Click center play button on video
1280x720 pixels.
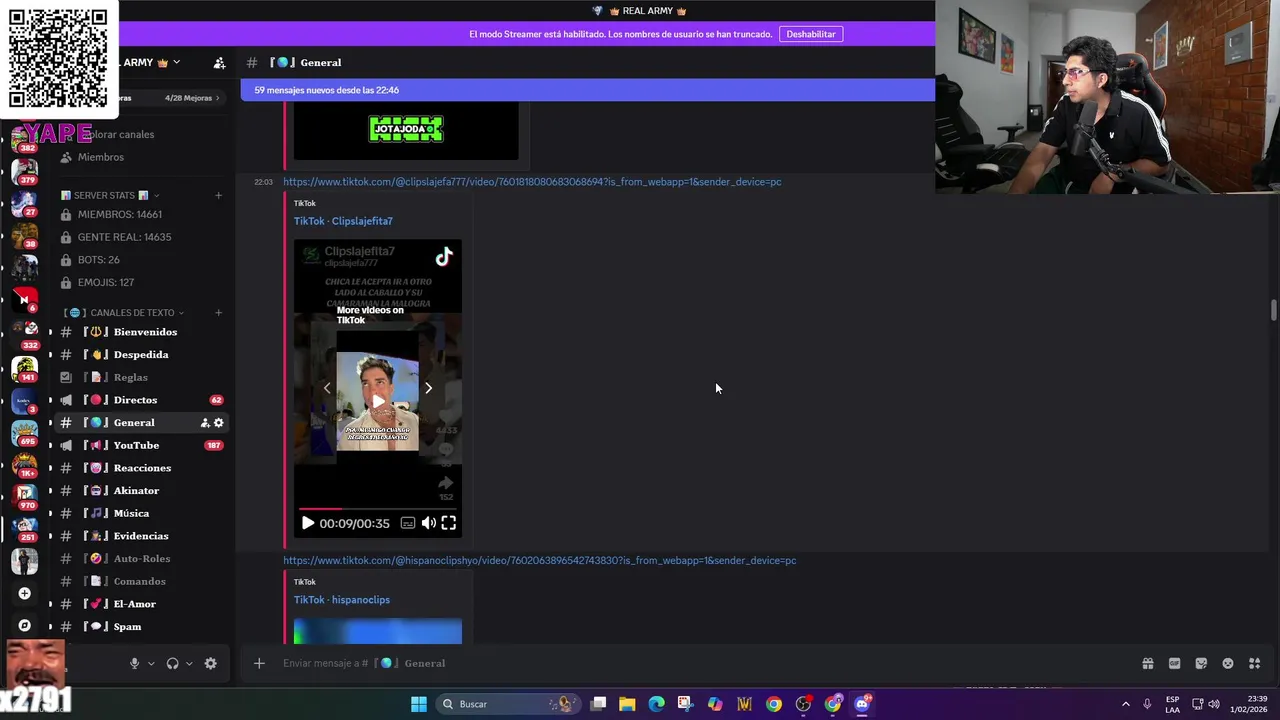click(x=378, y=402)
